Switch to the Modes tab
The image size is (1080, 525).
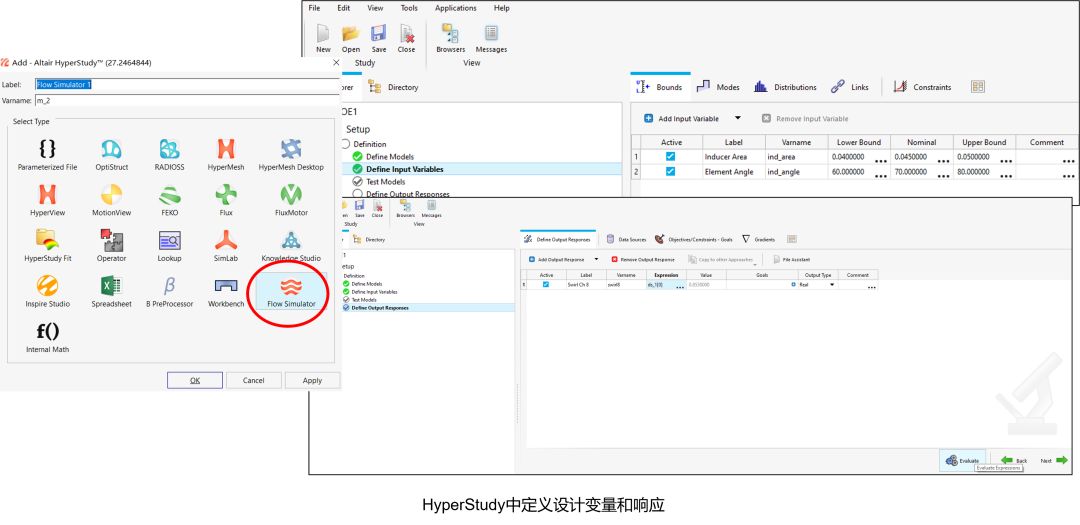click(x=718, y=87)
